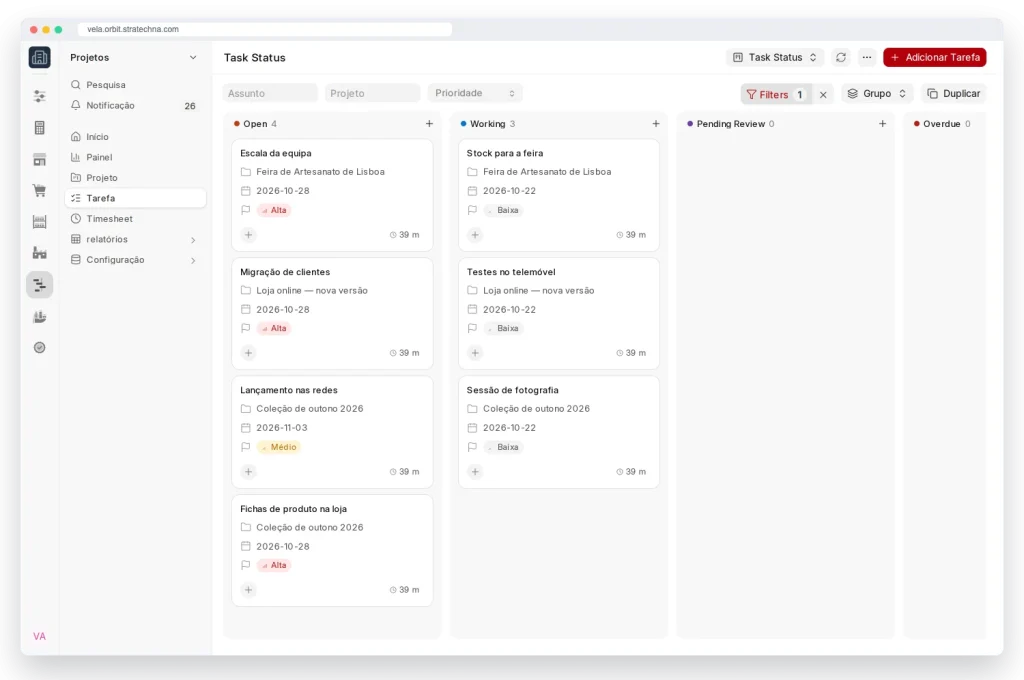Open Notificação in the sidebar

click(x=135, y=106)
